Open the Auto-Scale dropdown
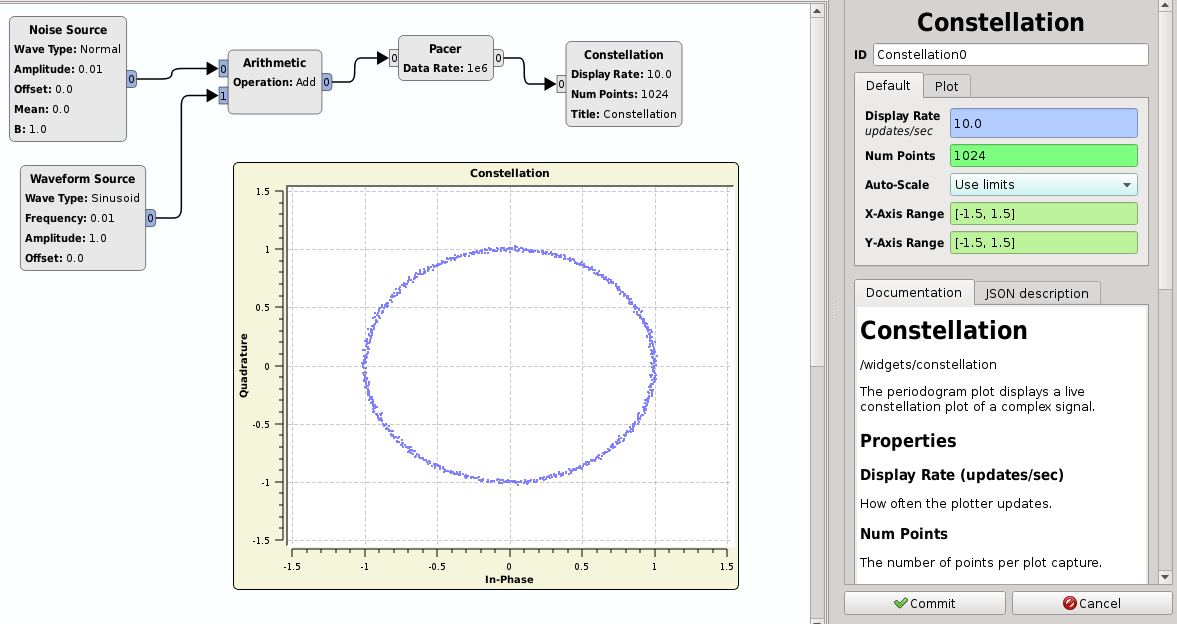 1043,185
